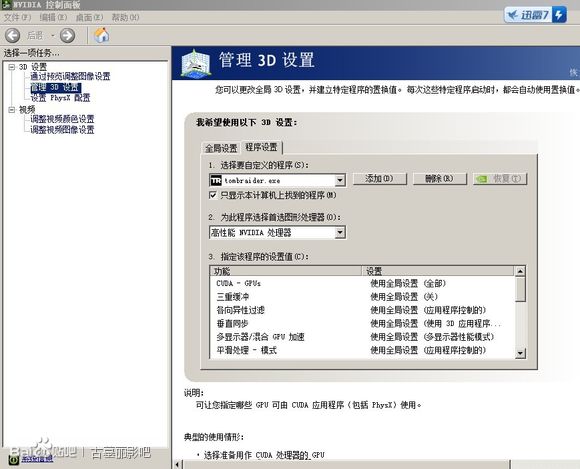Click the 使用全局设置 (多显示器性能模式) value
The height and width of the screenshot is (469, 580).
[x=432, y=337]
